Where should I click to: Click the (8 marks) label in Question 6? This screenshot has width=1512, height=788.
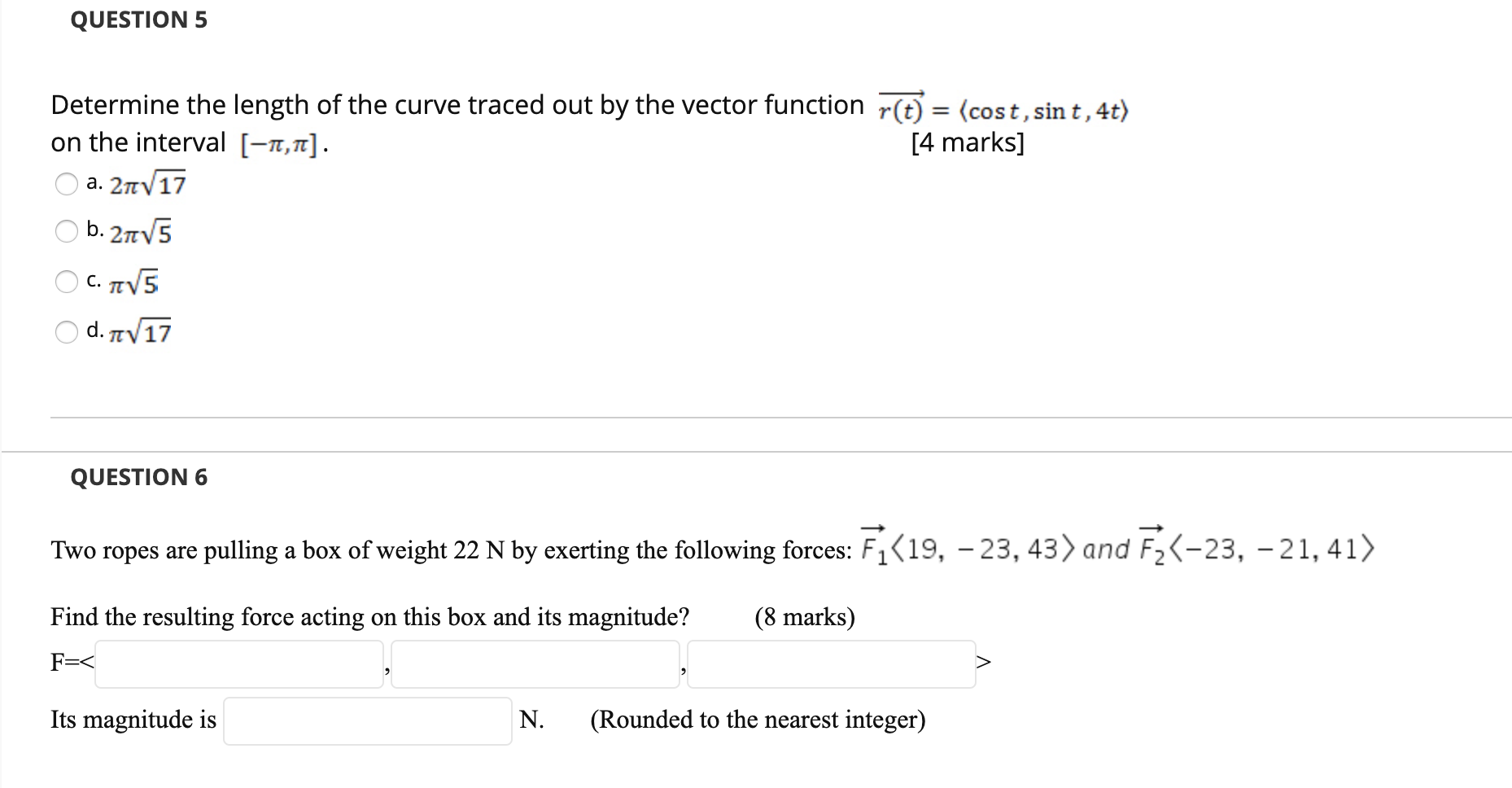(x=806, y=617)
